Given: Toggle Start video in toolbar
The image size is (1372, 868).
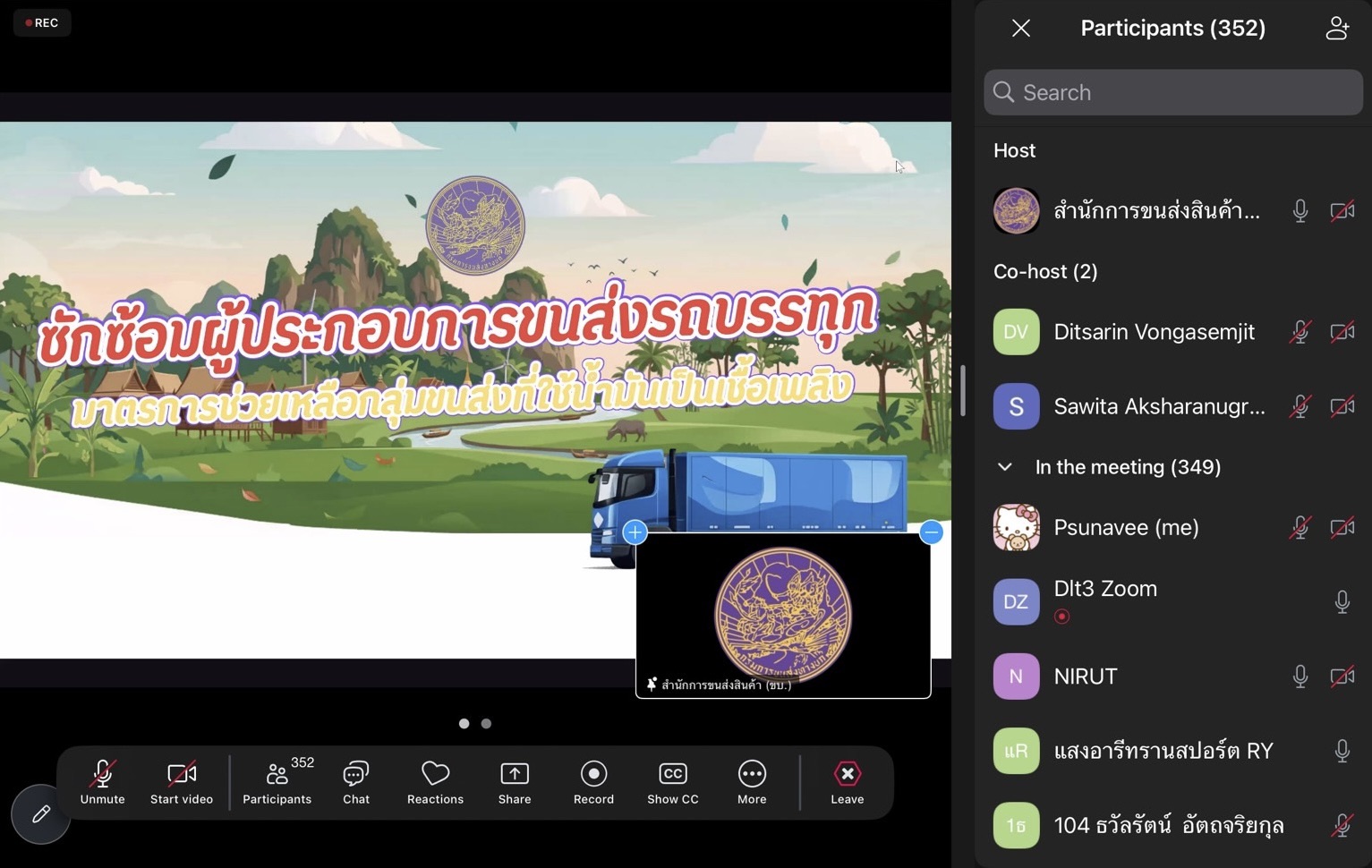Looking at the screenshot, I should point(182,782).
